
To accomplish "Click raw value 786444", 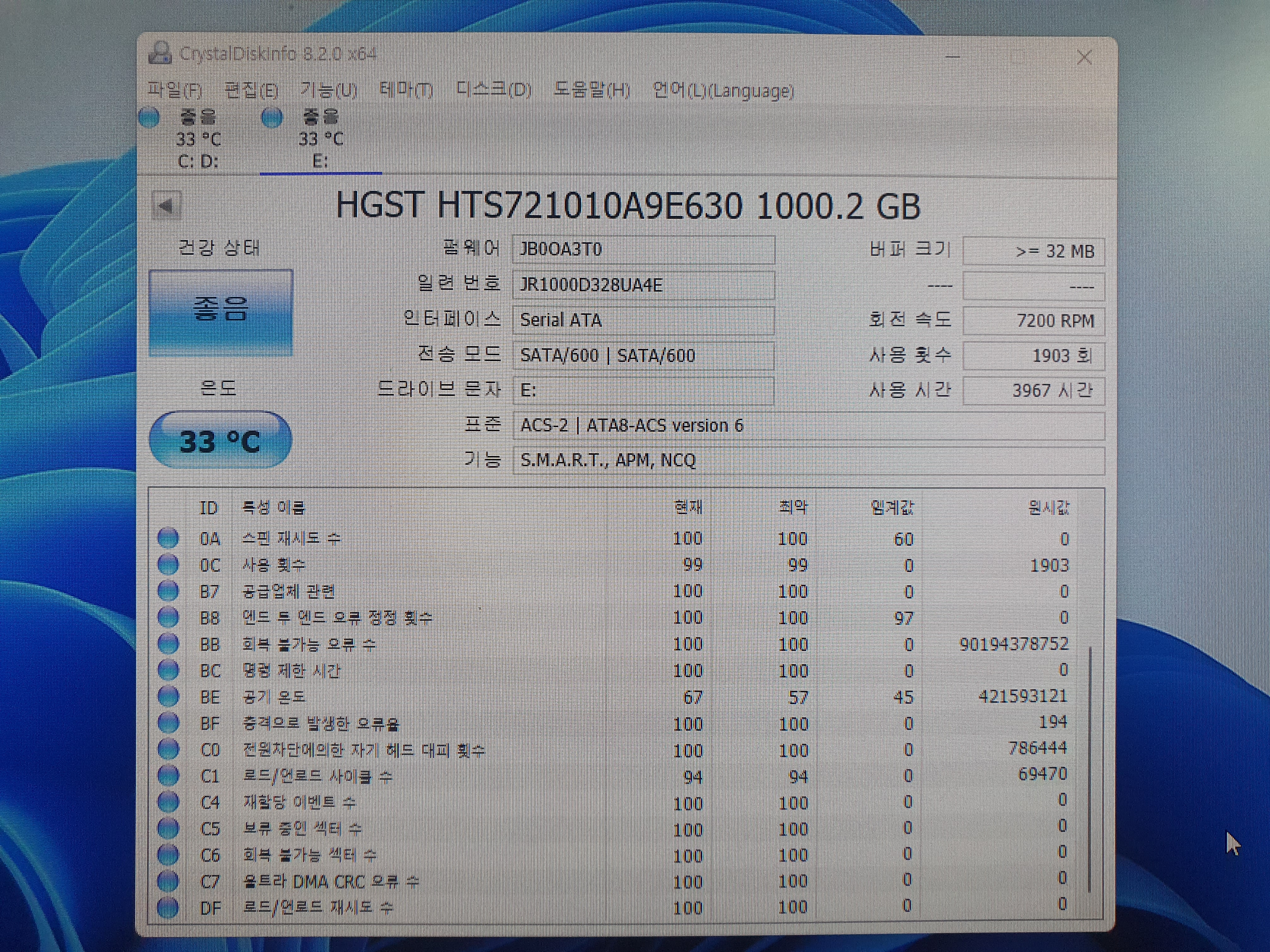I will [1038, 748].
